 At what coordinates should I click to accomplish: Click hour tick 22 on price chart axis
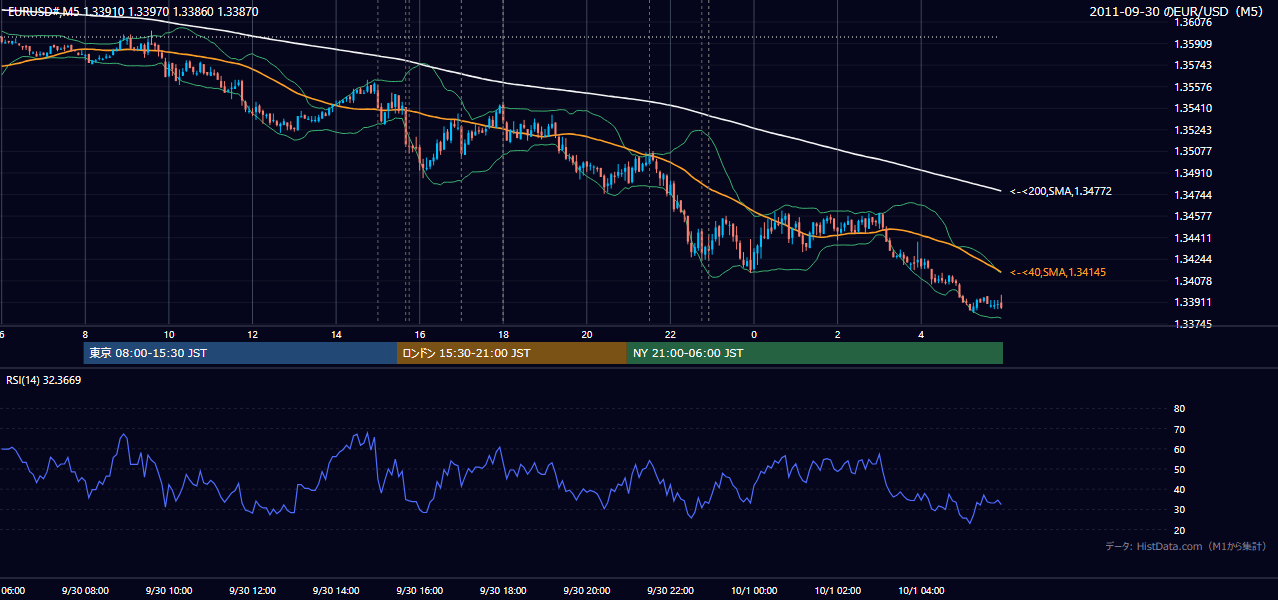pyautogui.click(x=670, y=335)
